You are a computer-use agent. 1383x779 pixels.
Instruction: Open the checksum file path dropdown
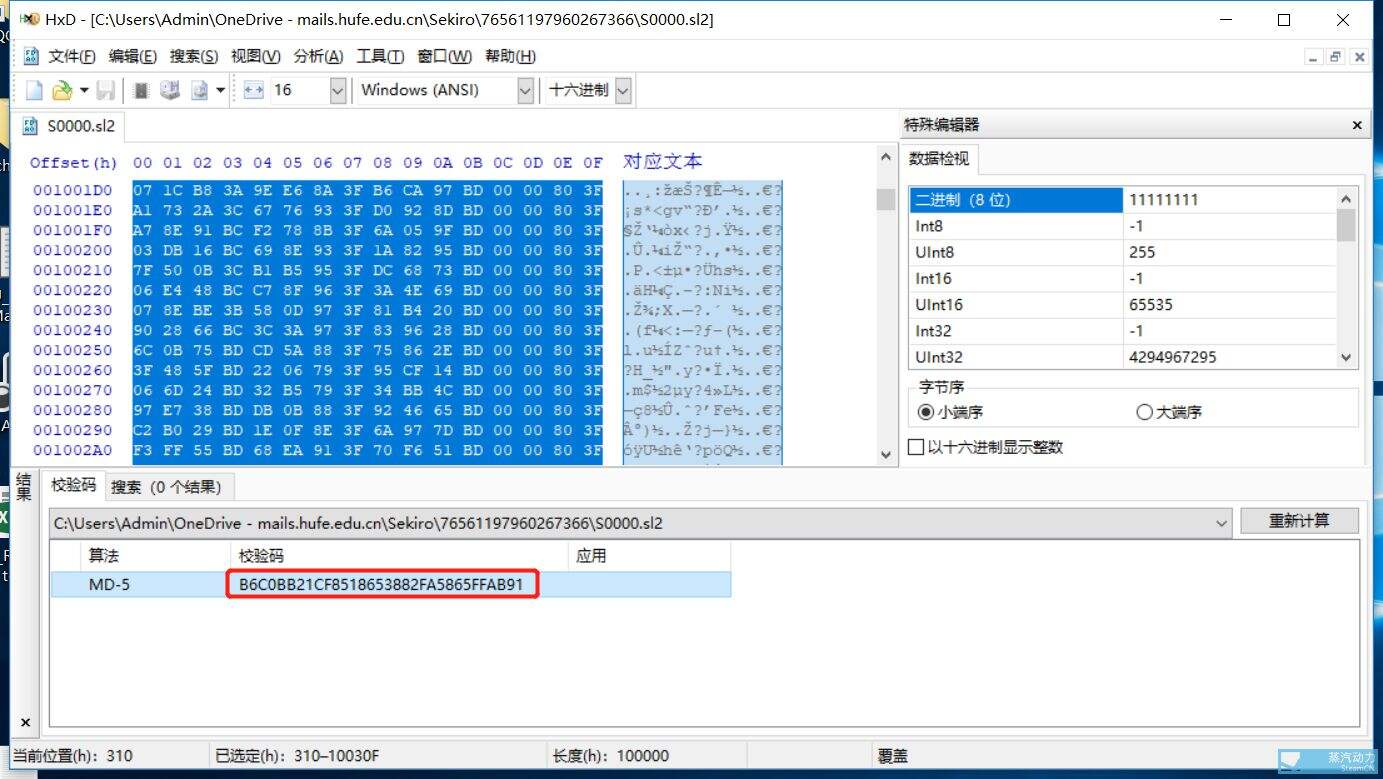[1221, 523]
